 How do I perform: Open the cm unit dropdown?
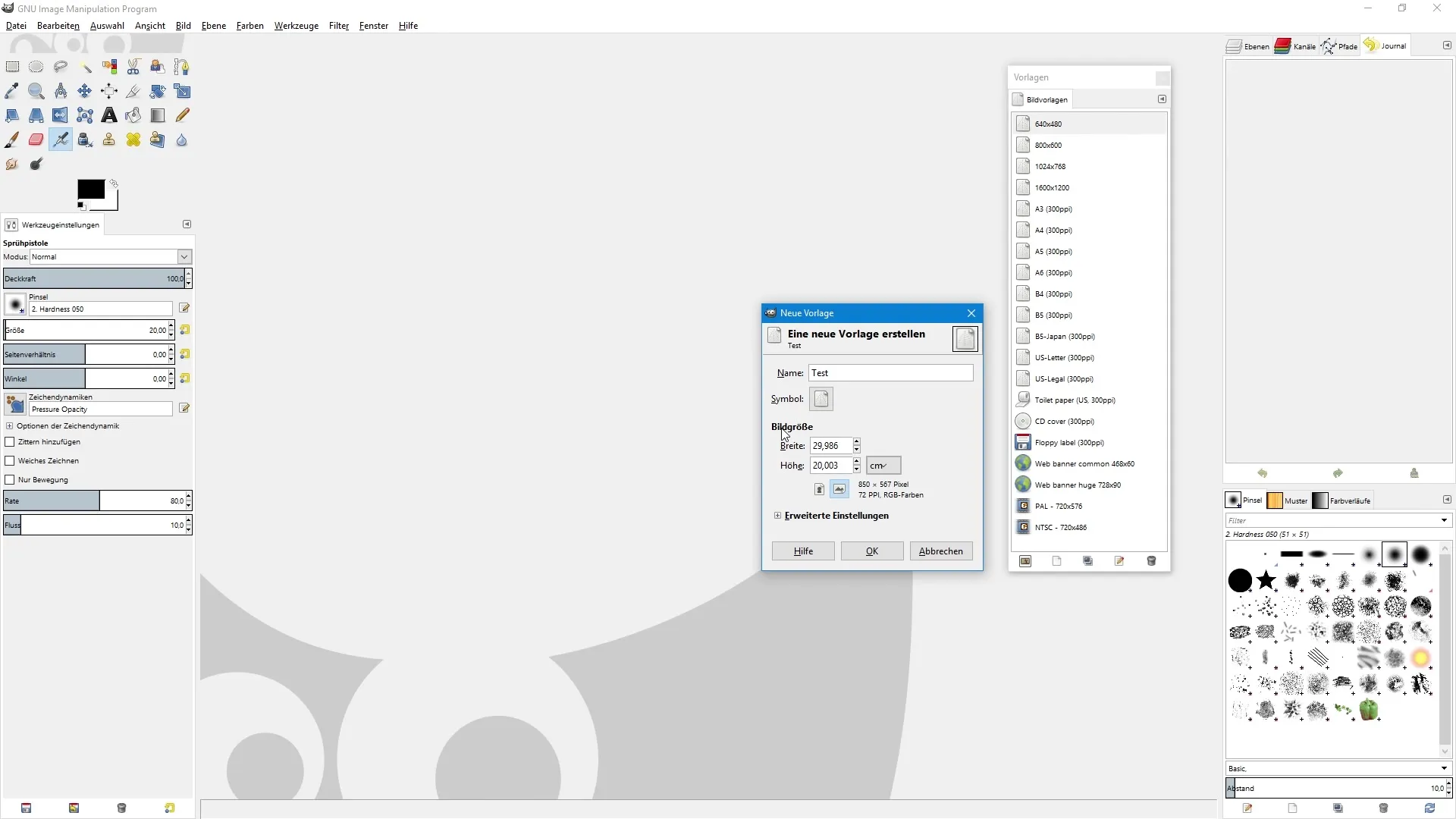pyautogui.click(x=883, y=465)
